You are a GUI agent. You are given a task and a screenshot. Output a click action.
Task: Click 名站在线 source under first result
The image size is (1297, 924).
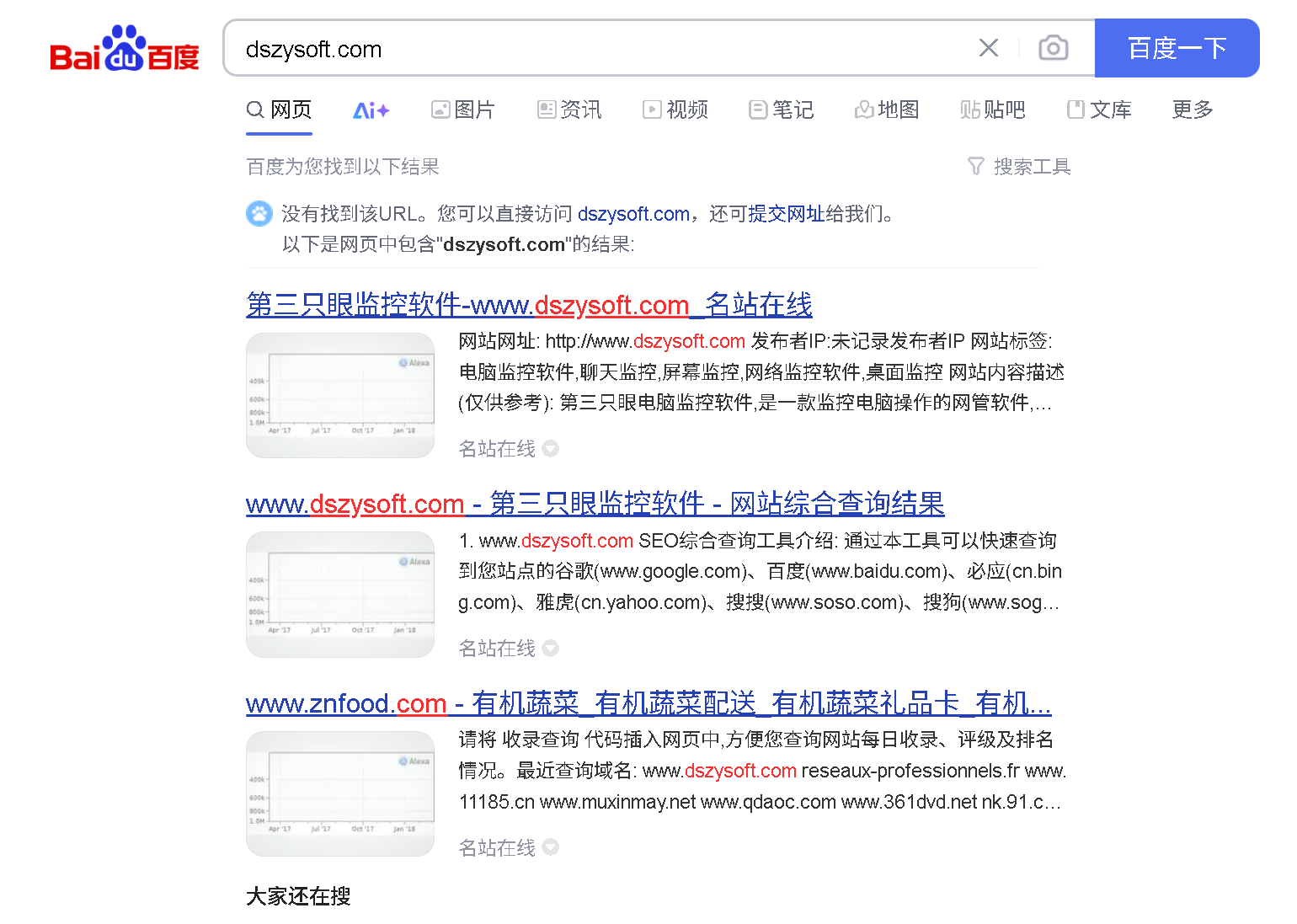point(497,449)
